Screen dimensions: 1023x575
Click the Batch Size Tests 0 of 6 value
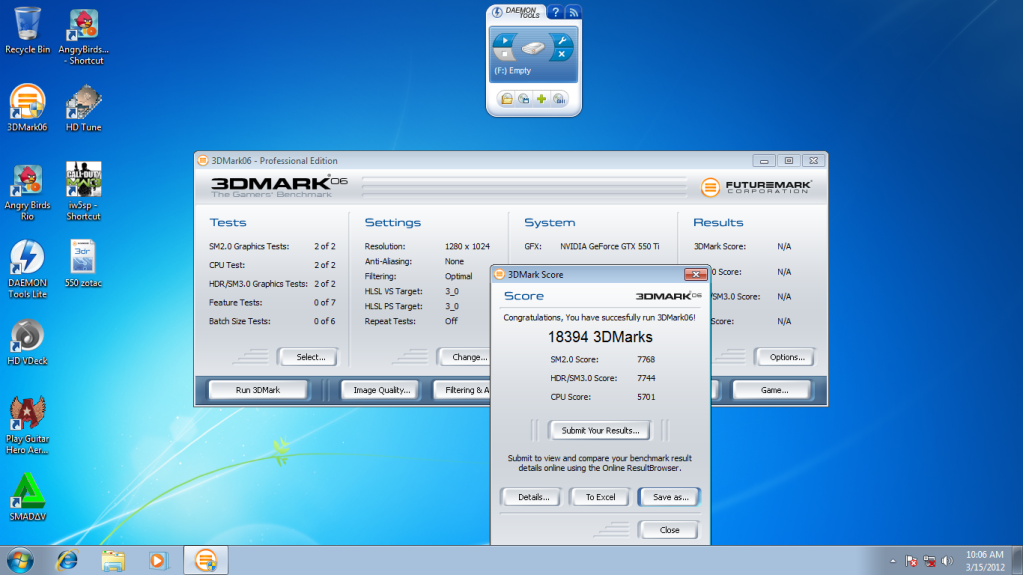pos(324,321)
